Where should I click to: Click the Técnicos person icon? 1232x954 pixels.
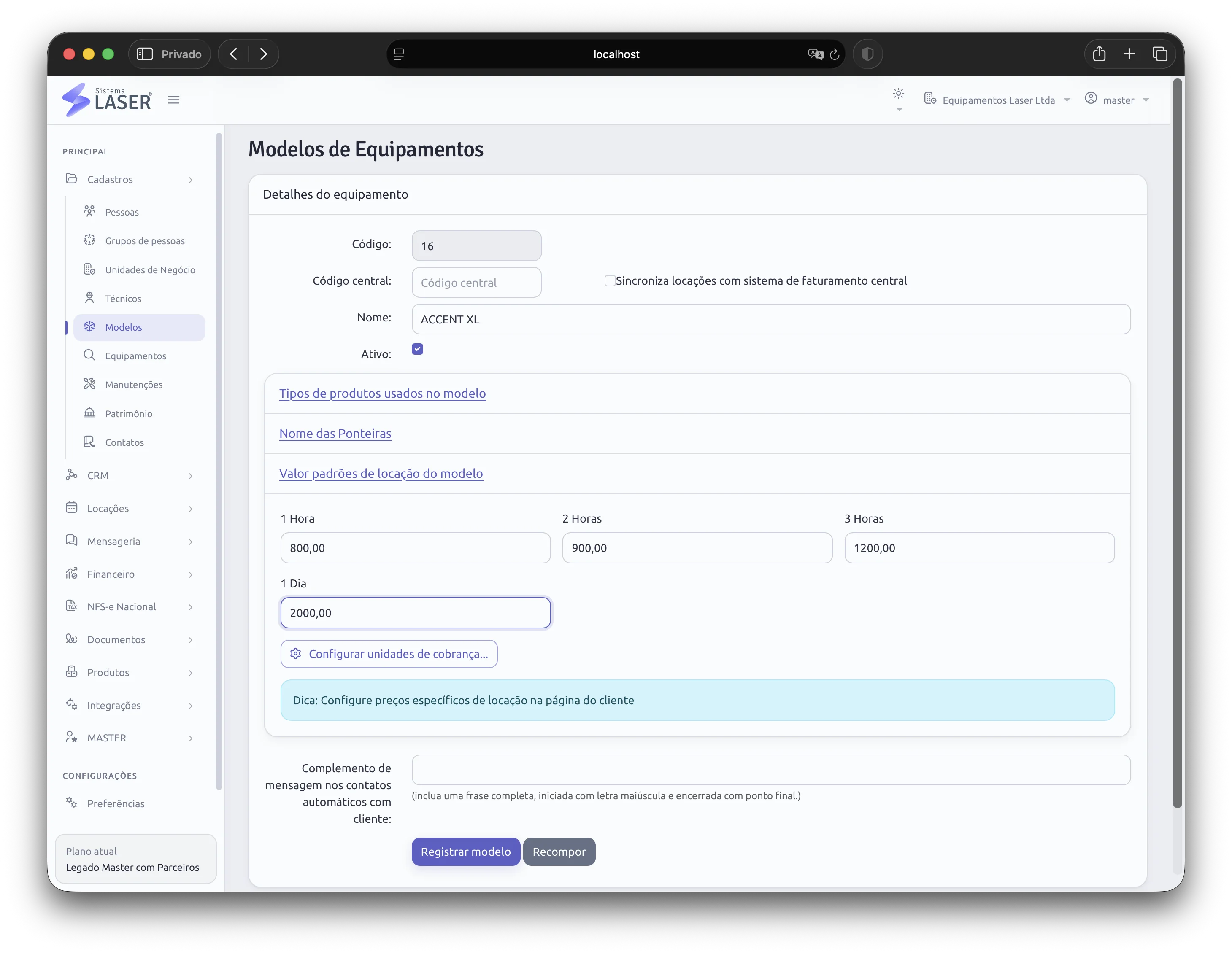(89, 298)
